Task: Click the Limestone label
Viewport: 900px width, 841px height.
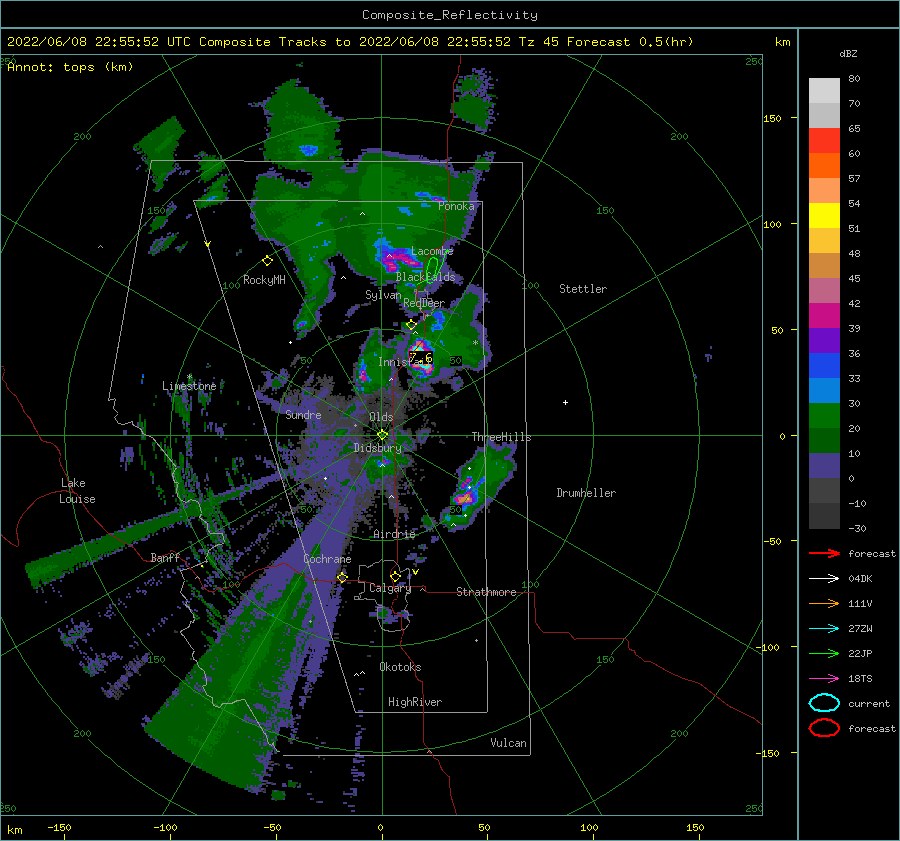Action: [189, 386]
